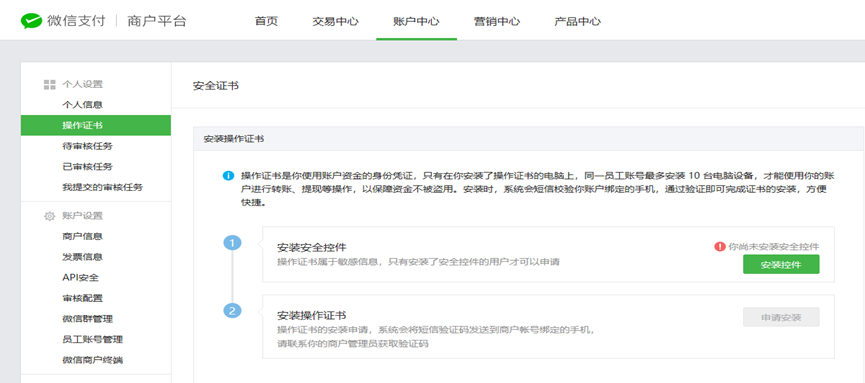Open 产品中心 tab
Screen dimensions: 865x383
[x=578, y=22]
